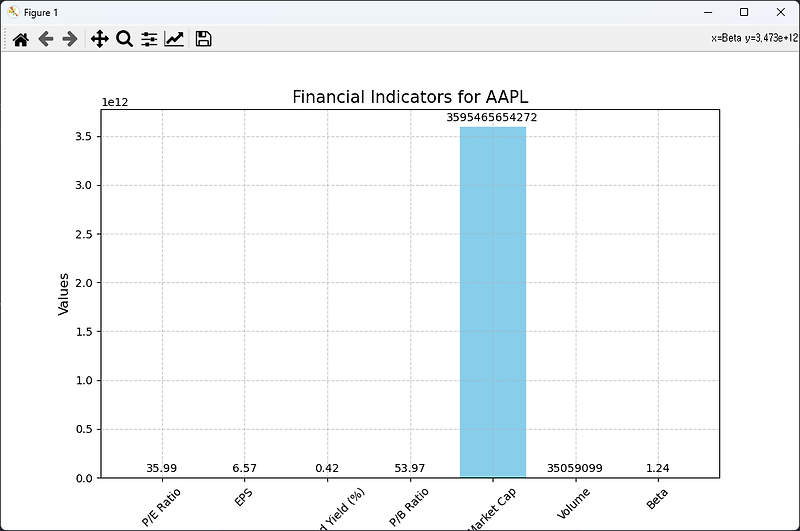Activate the Pan/Move axes tool

[x=99, y=39]
